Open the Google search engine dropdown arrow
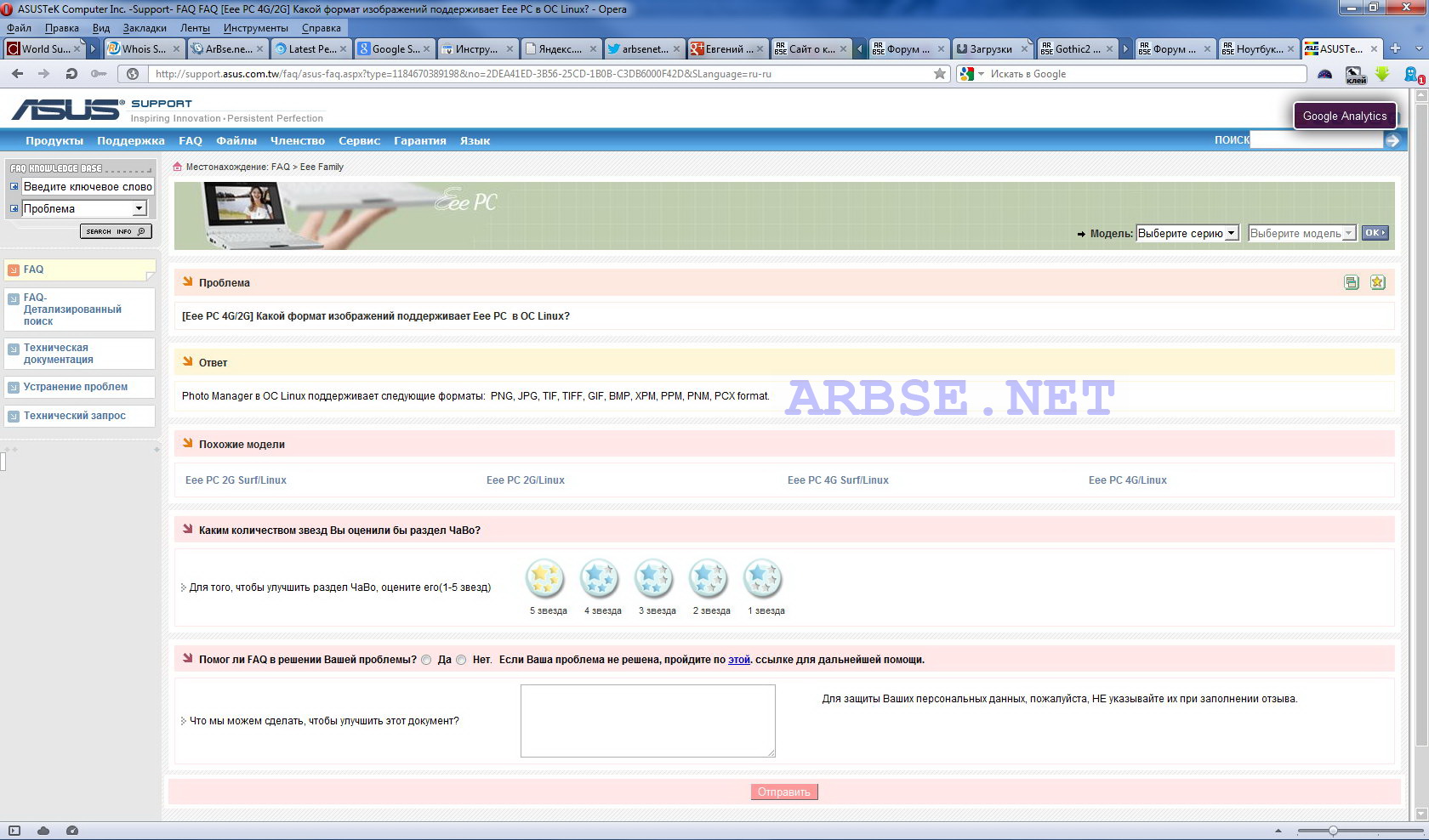Viewport: 1429px width, 840px height. click(981, 74)
